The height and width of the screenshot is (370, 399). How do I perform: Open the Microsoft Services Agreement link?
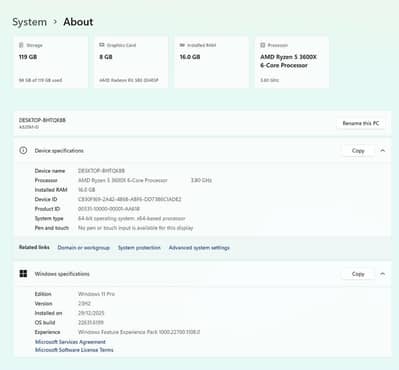[x=70, y=342]
